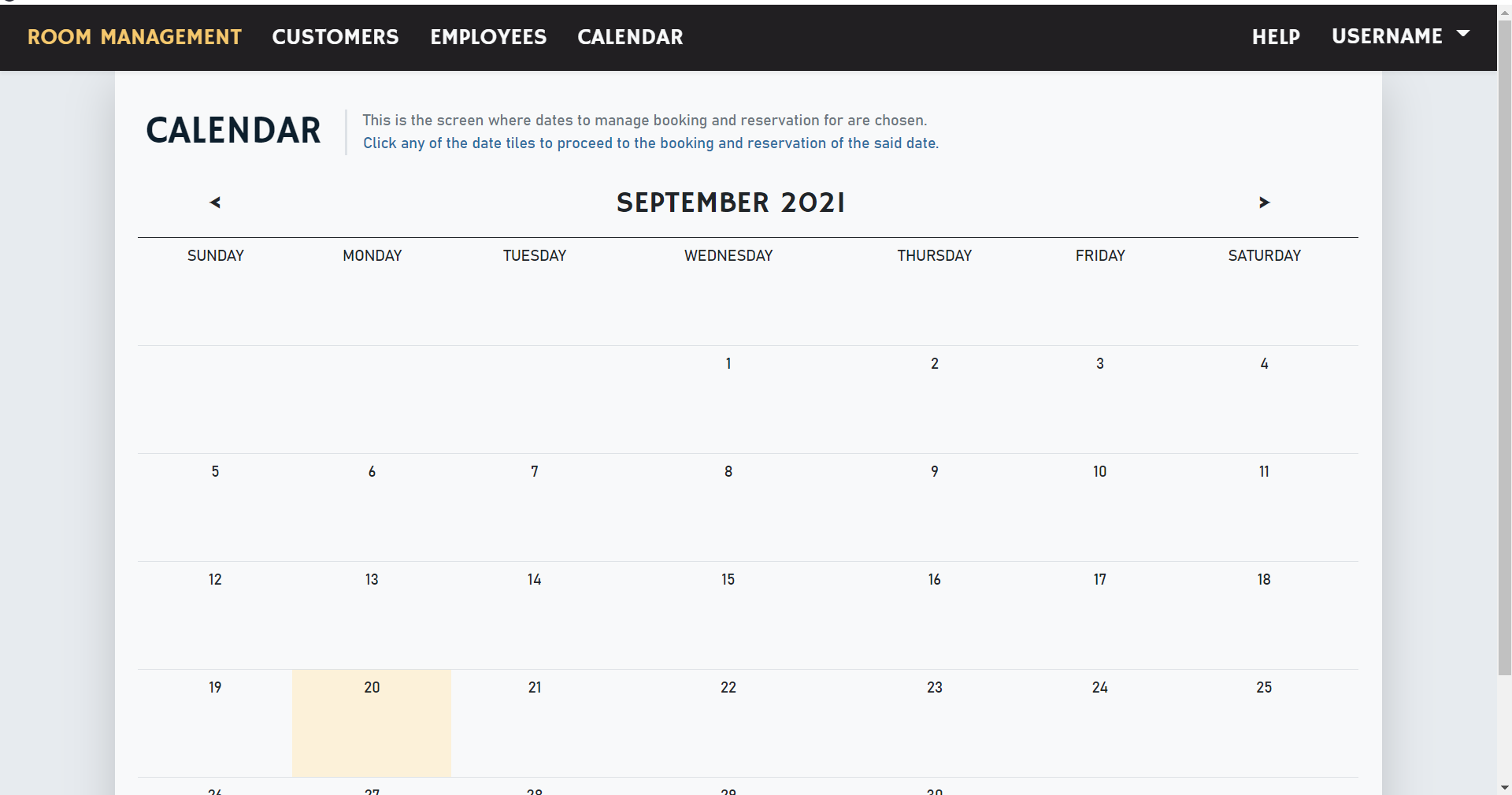Screen dimensions: 1512x795
Task: Click the MONDAY column header
Action: (x=372, y=255)
